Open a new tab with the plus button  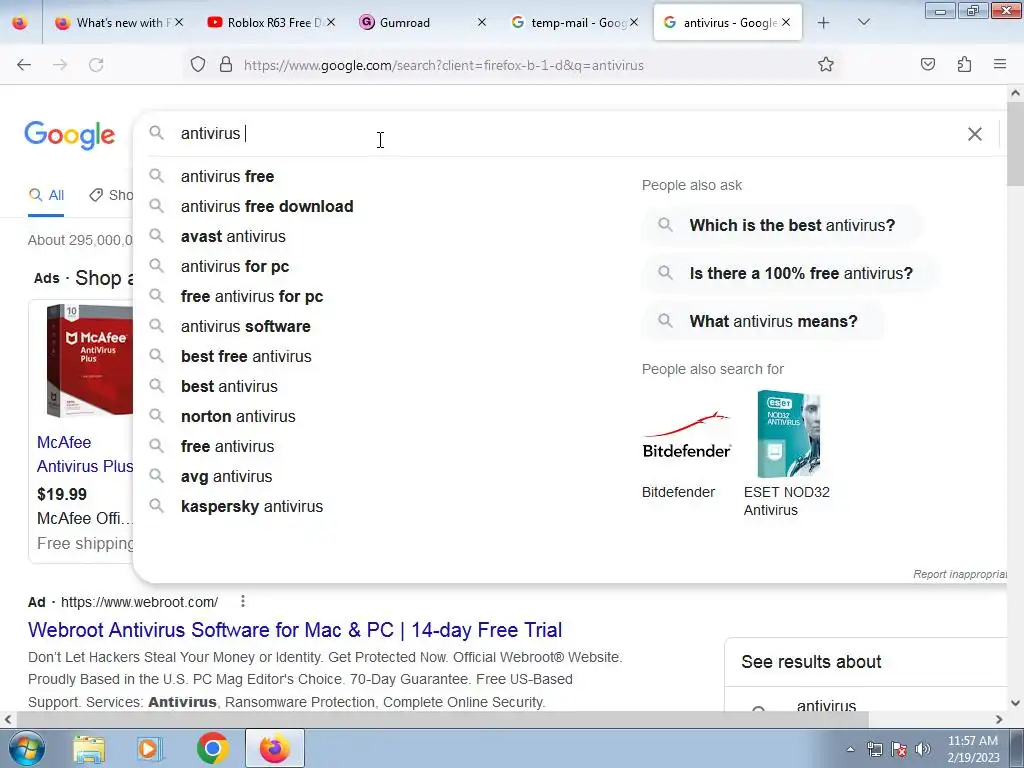click(x=824, y=23)
